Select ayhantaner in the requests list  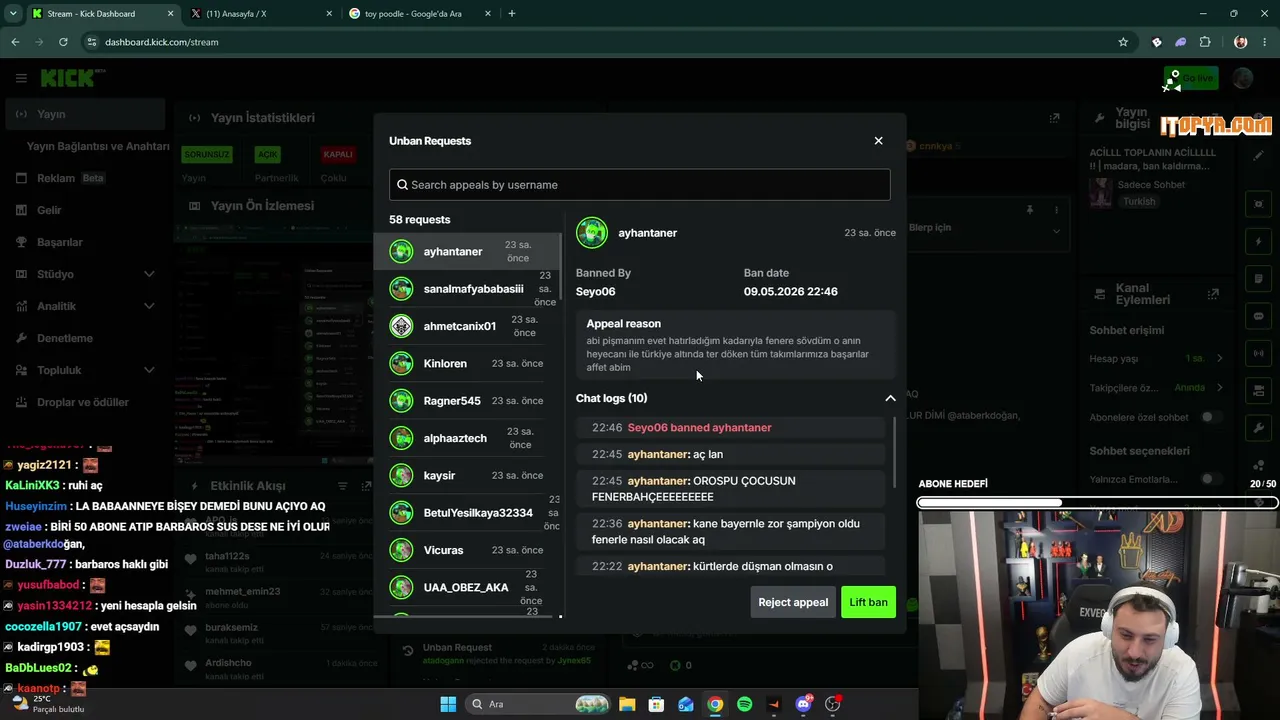[467, 251]
